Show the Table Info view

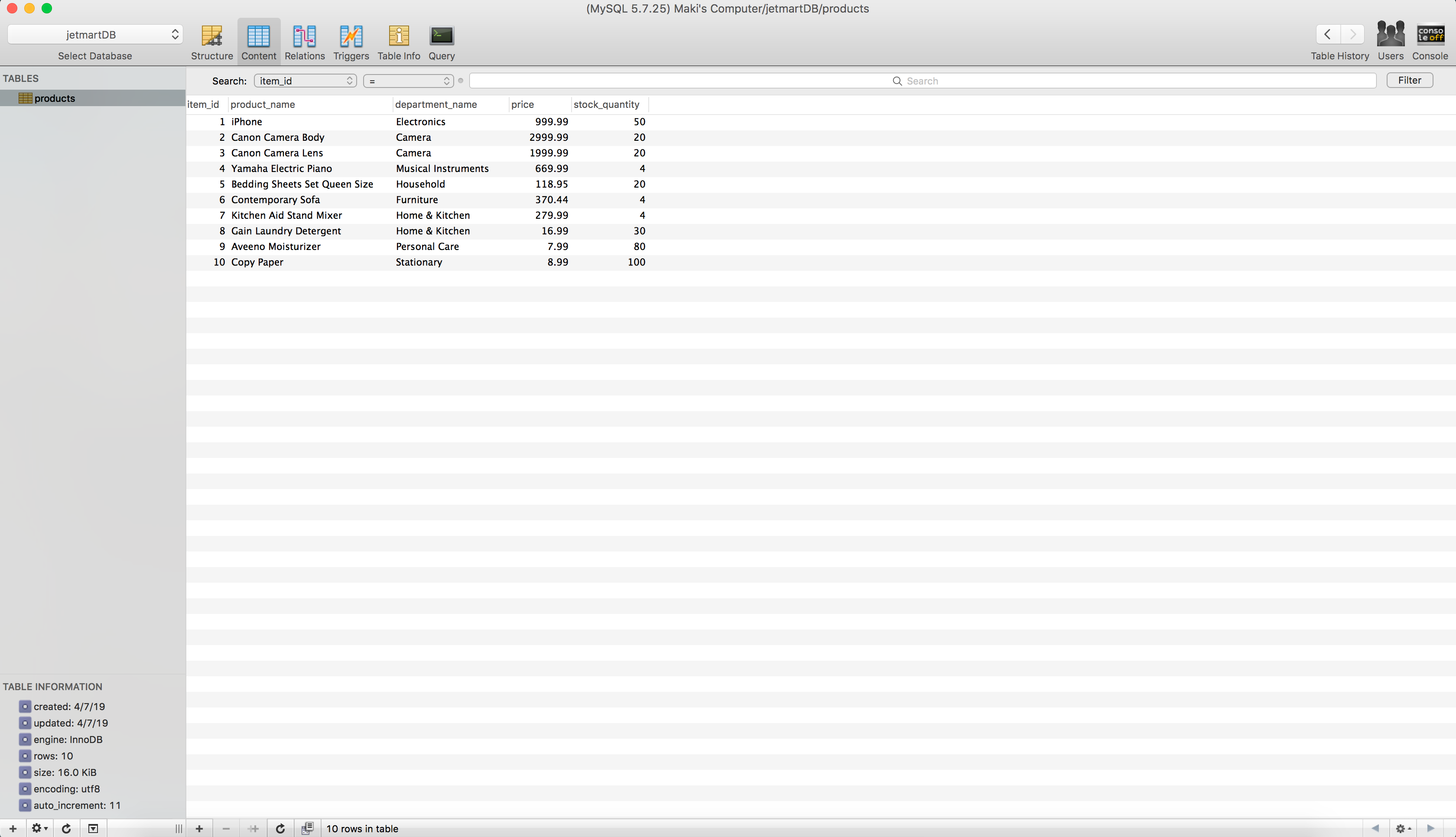398,42
